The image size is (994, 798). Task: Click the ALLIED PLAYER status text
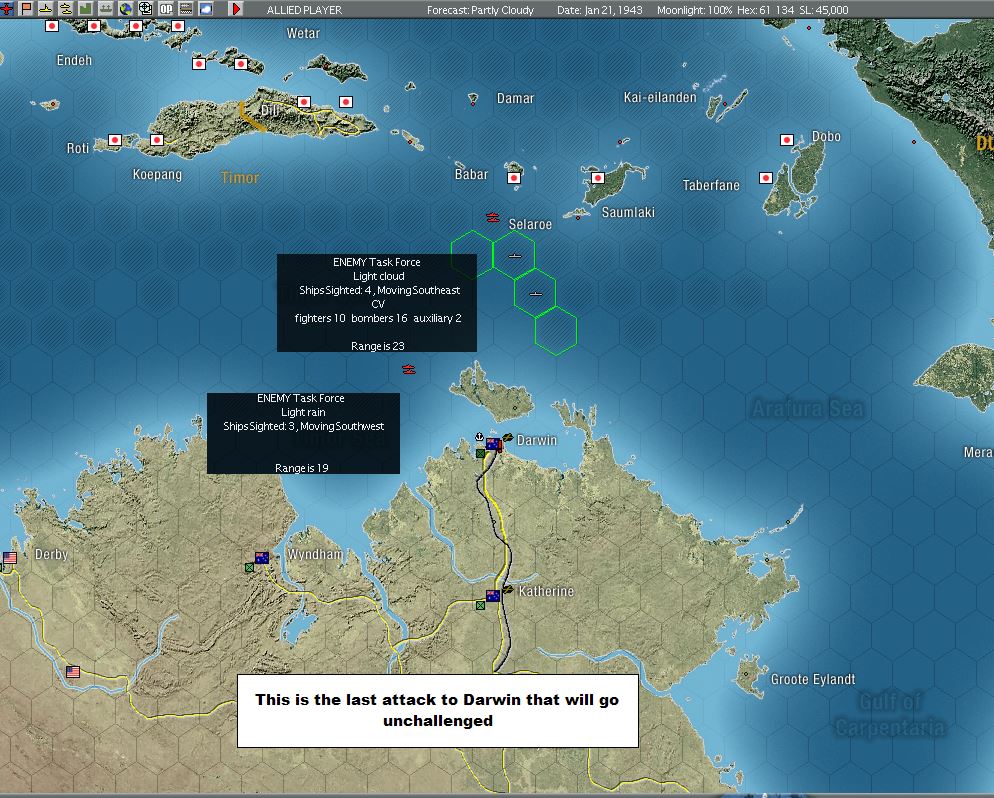304,10
